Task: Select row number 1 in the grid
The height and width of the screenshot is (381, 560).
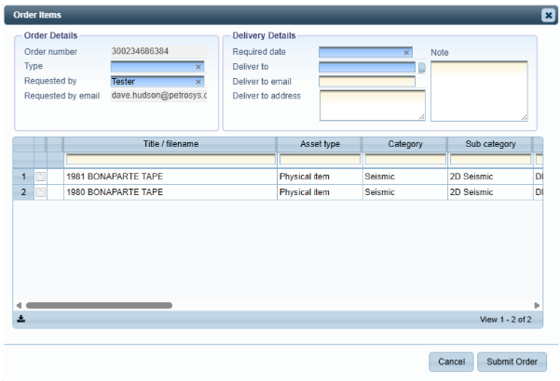Action: tap(24, 176)
